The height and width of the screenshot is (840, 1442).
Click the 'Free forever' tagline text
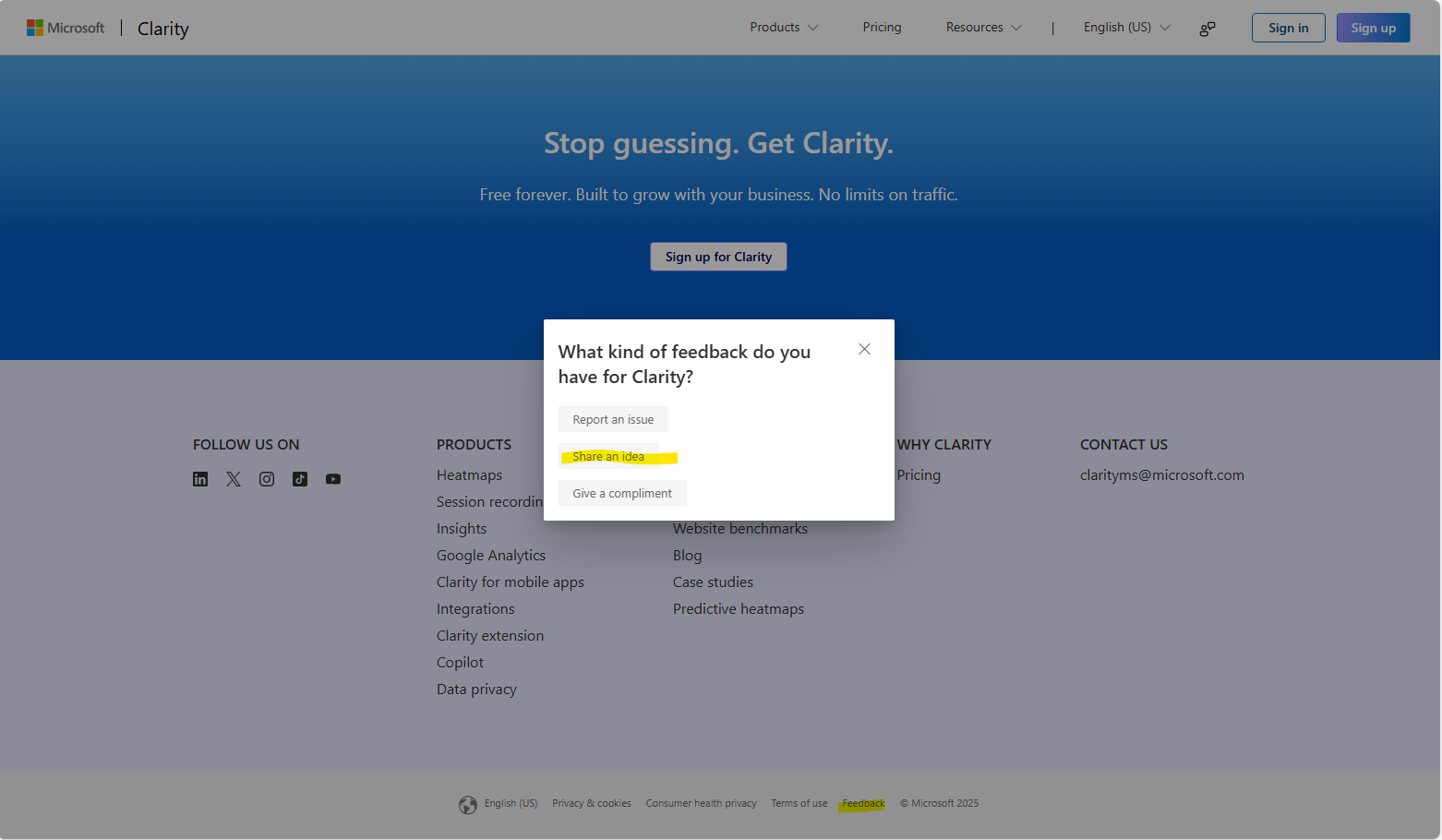(x=718, y=195)
